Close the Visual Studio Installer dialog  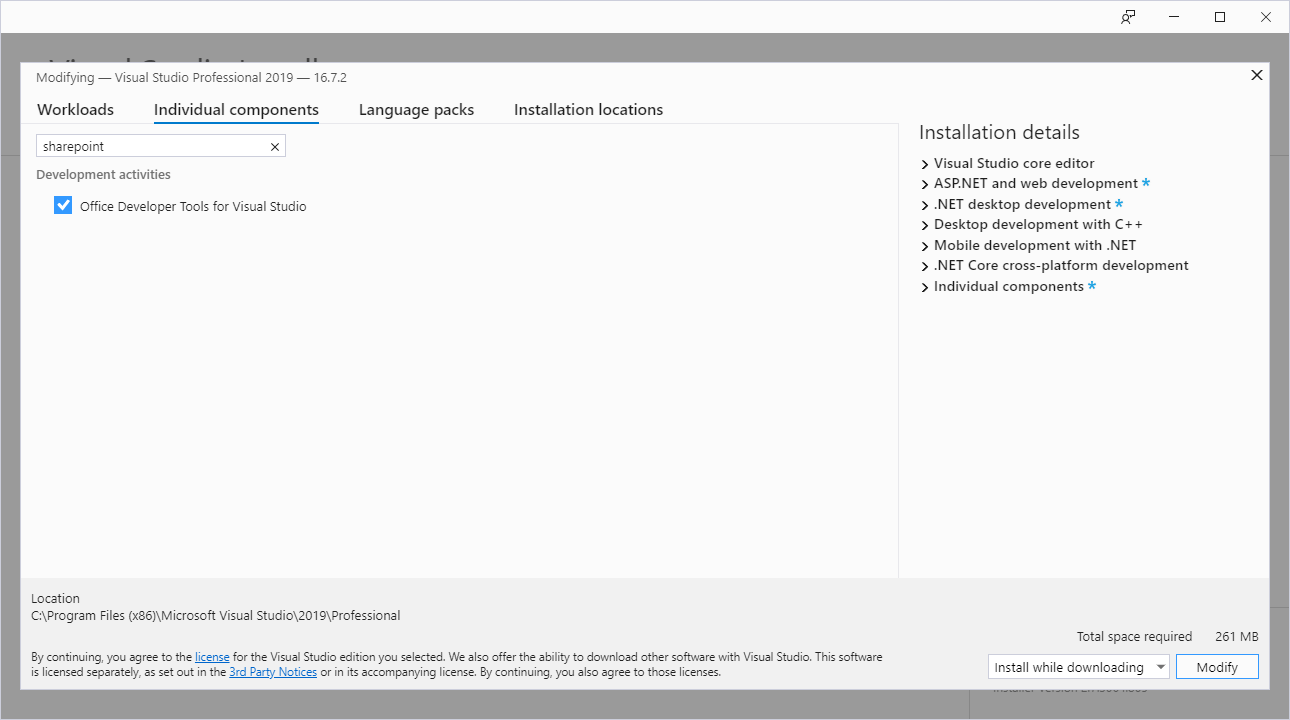coord(1256,75)
